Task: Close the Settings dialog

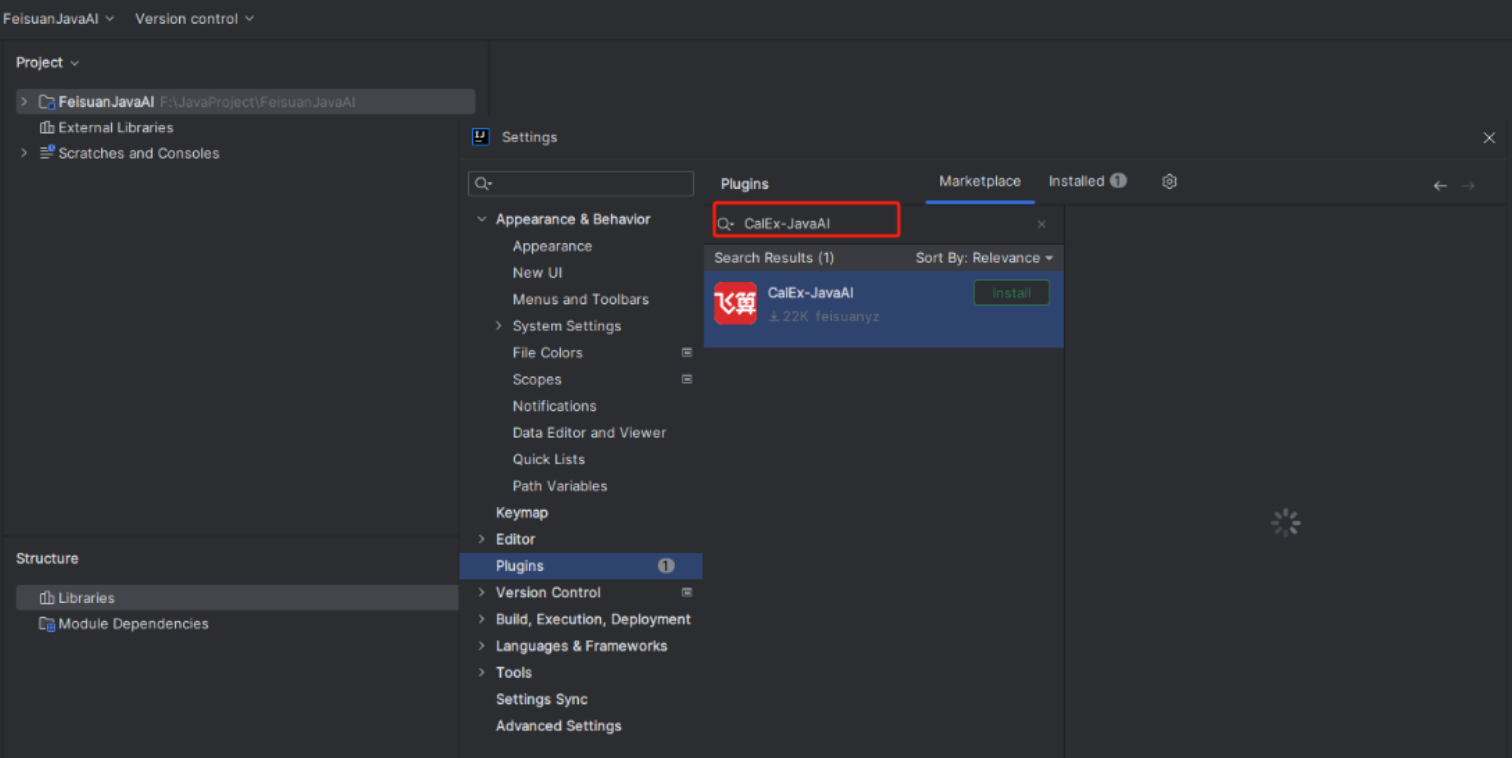Action: 1489,138
